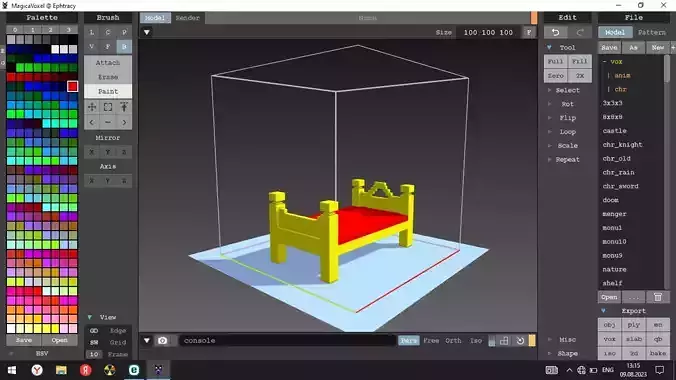Open File Explorer from the taskbar

(x=61, y=370)
